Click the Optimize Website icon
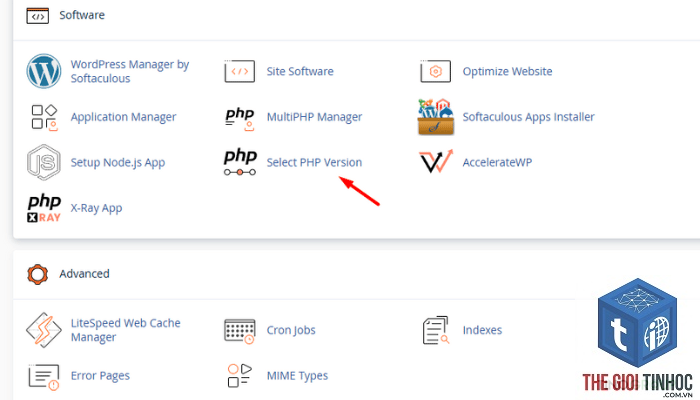The image size is (700, 400). pyautogui.click(x=436, y=71)
